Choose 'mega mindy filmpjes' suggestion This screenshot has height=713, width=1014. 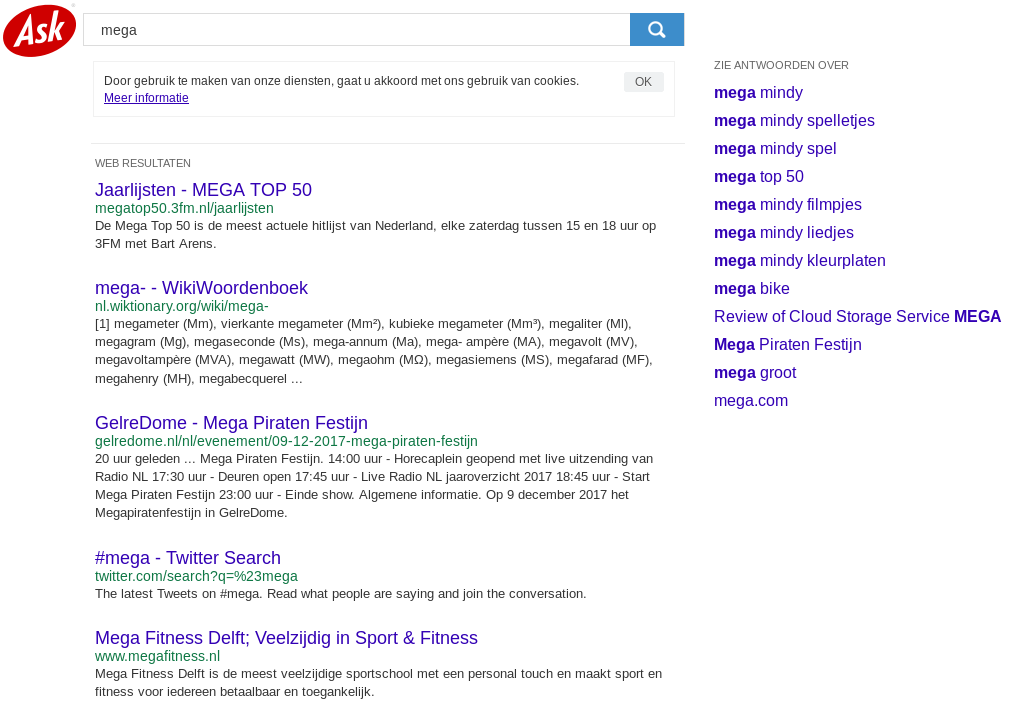(787, 205)
